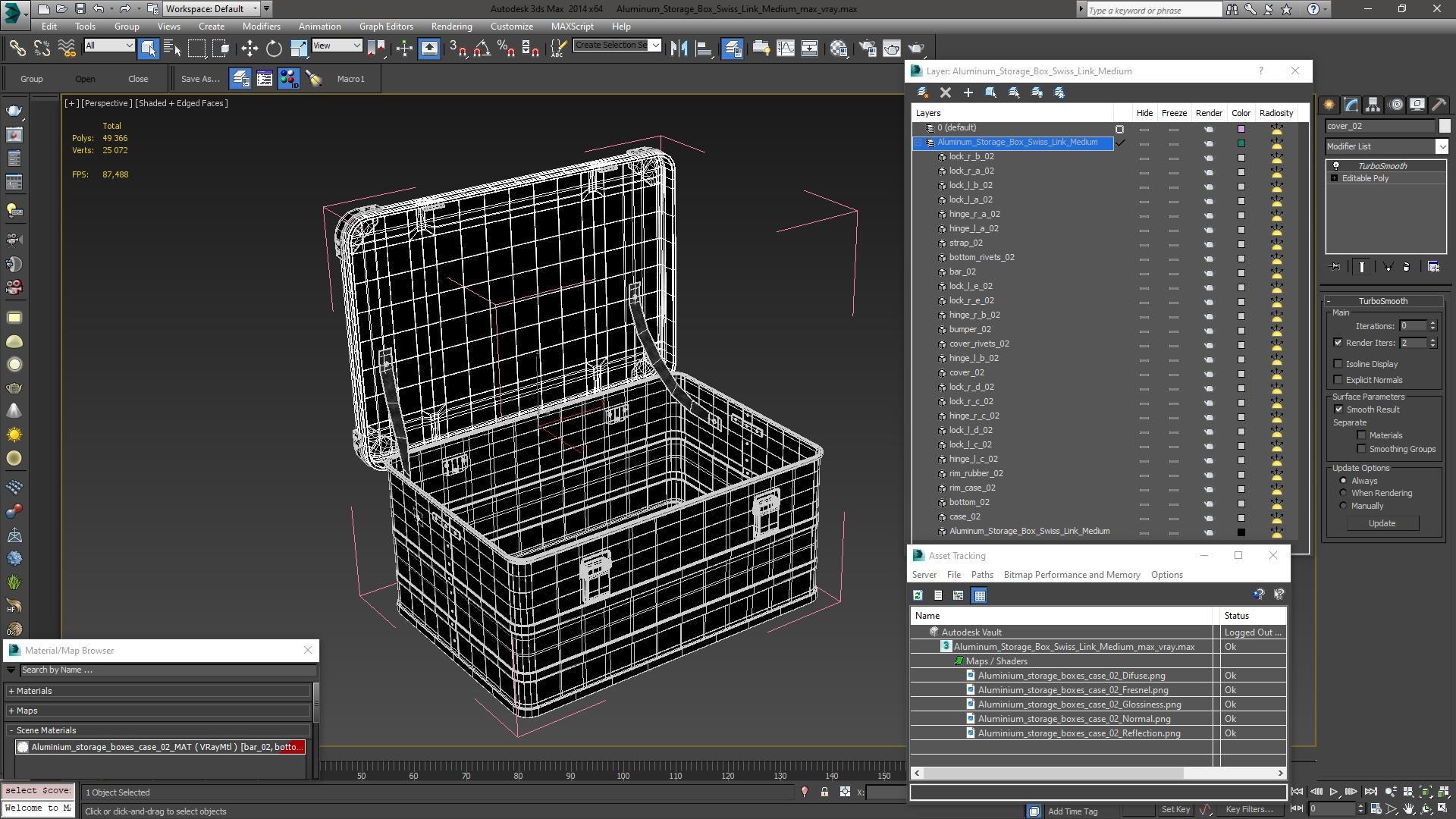1456x819 pixels.
Task: Open the Modify panel tab
Action: 1351,105
